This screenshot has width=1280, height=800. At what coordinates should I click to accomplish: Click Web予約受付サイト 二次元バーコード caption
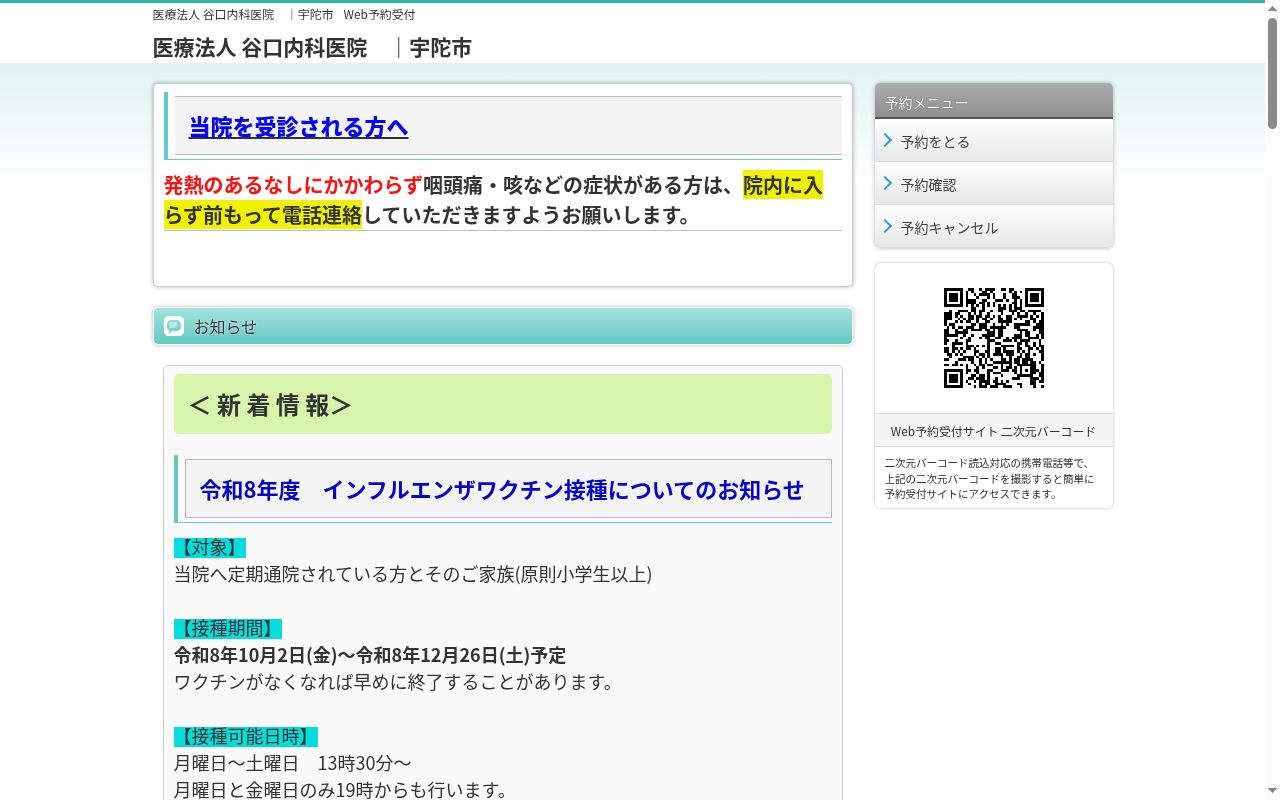pyautogui.click(x=994, y=431)
